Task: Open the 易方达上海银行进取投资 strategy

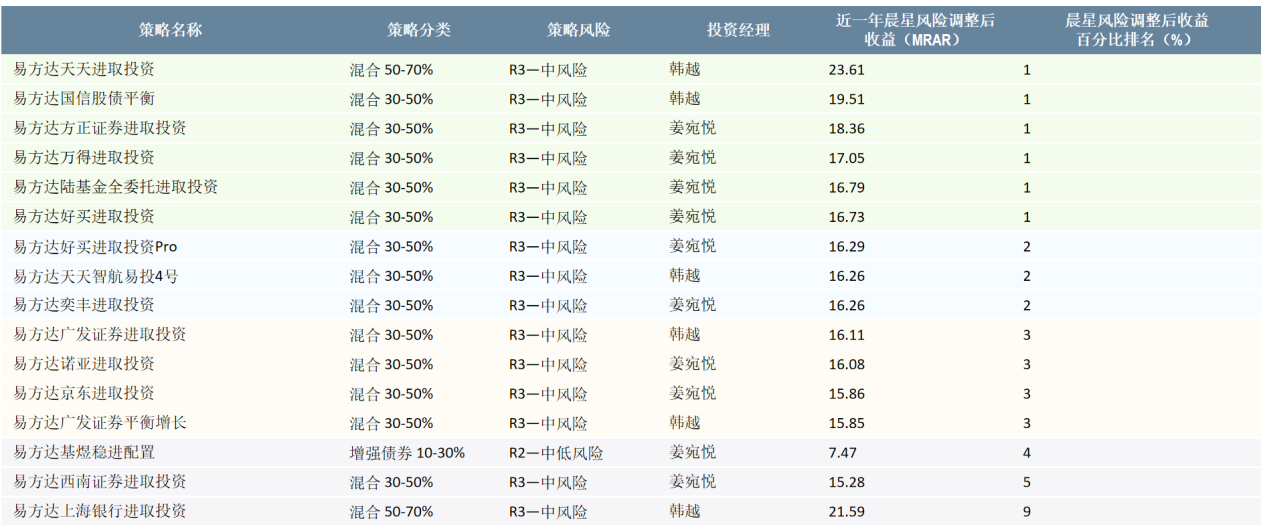Action: 100,511
